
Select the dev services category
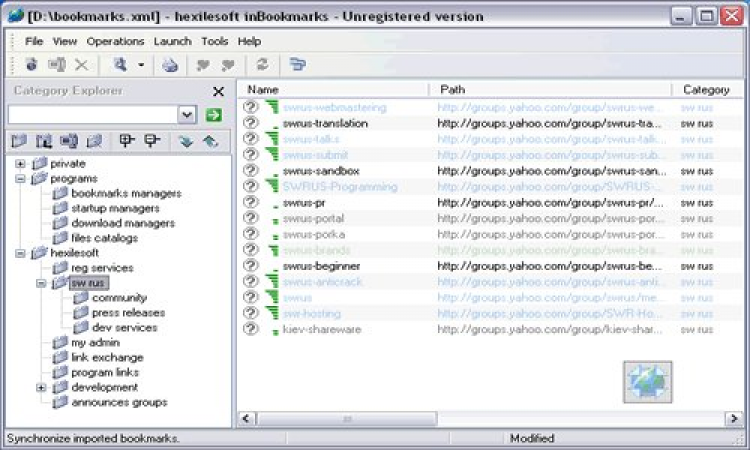(124, 328)
